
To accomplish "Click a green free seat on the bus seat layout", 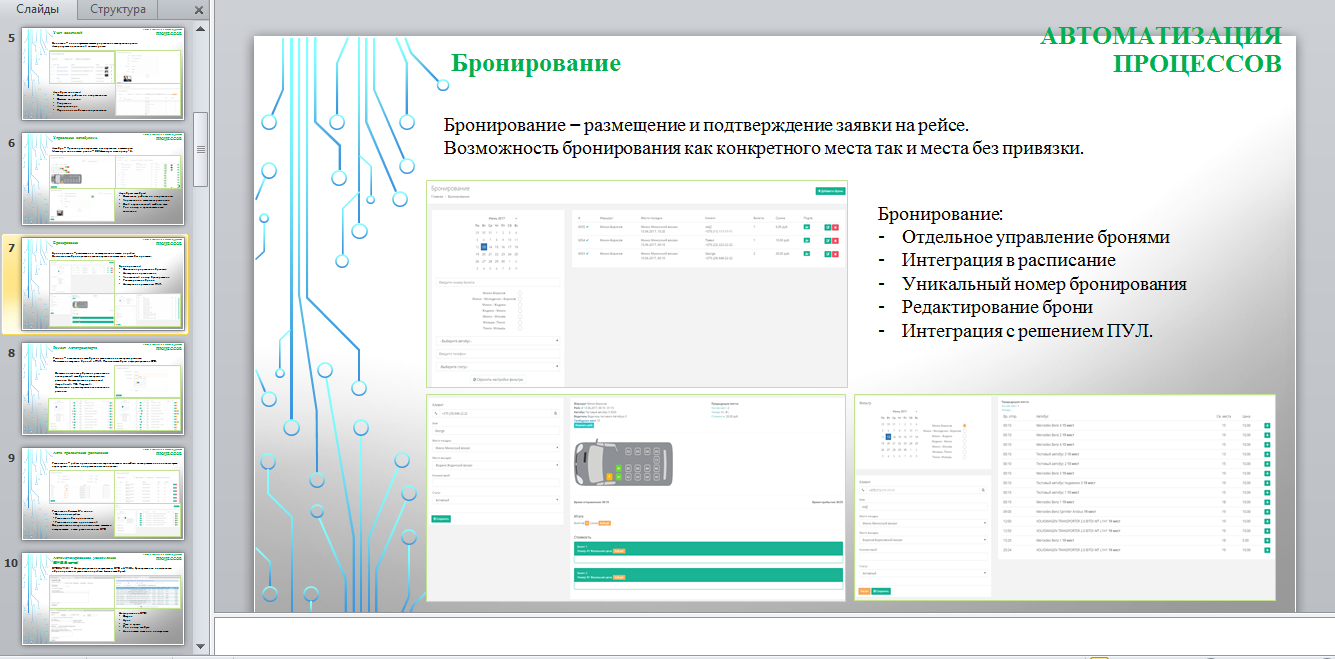I will click(x=619, y=468).
